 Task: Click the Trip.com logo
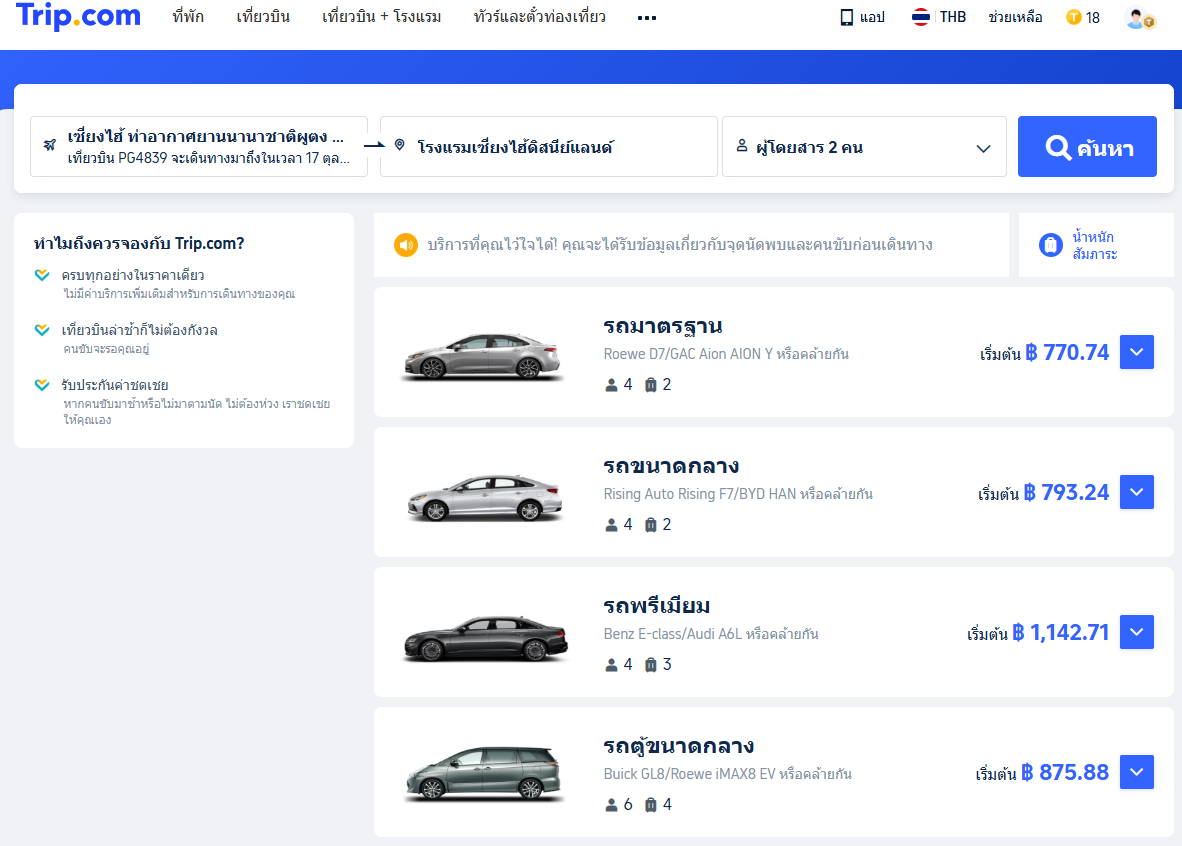(x=78, y=17)
